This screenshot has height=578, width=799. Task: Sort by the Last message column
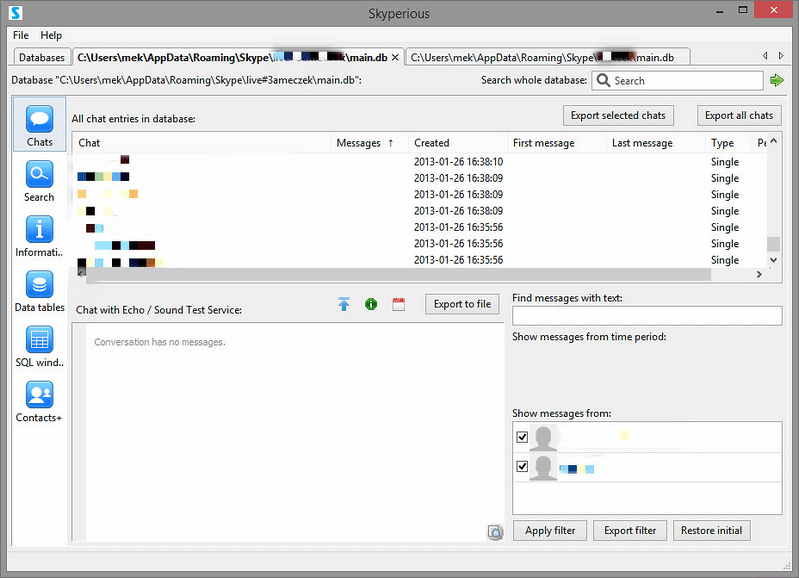pos(655,143)
